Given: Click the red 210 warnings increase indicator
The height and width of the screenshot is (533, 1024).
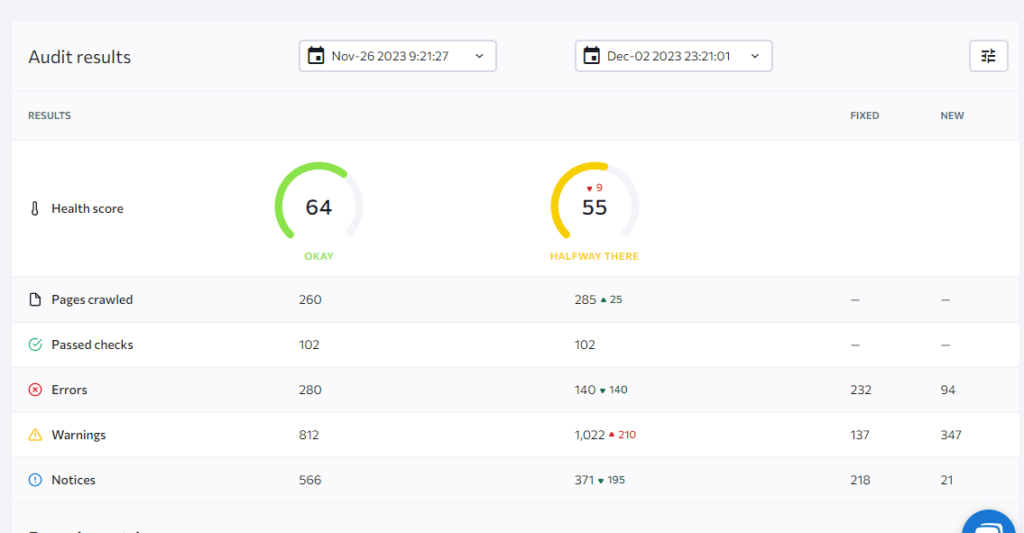Looking at the screenshot, I should pyautogui.click(x=622, y=434).
